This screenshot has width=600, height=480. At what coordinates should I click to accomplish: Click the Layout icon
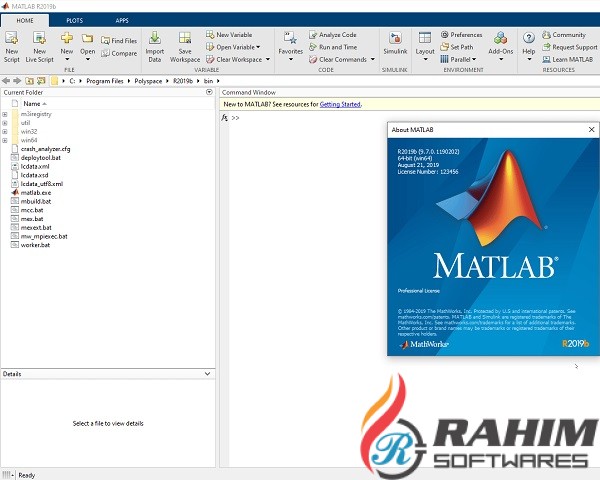coord(425,38)
